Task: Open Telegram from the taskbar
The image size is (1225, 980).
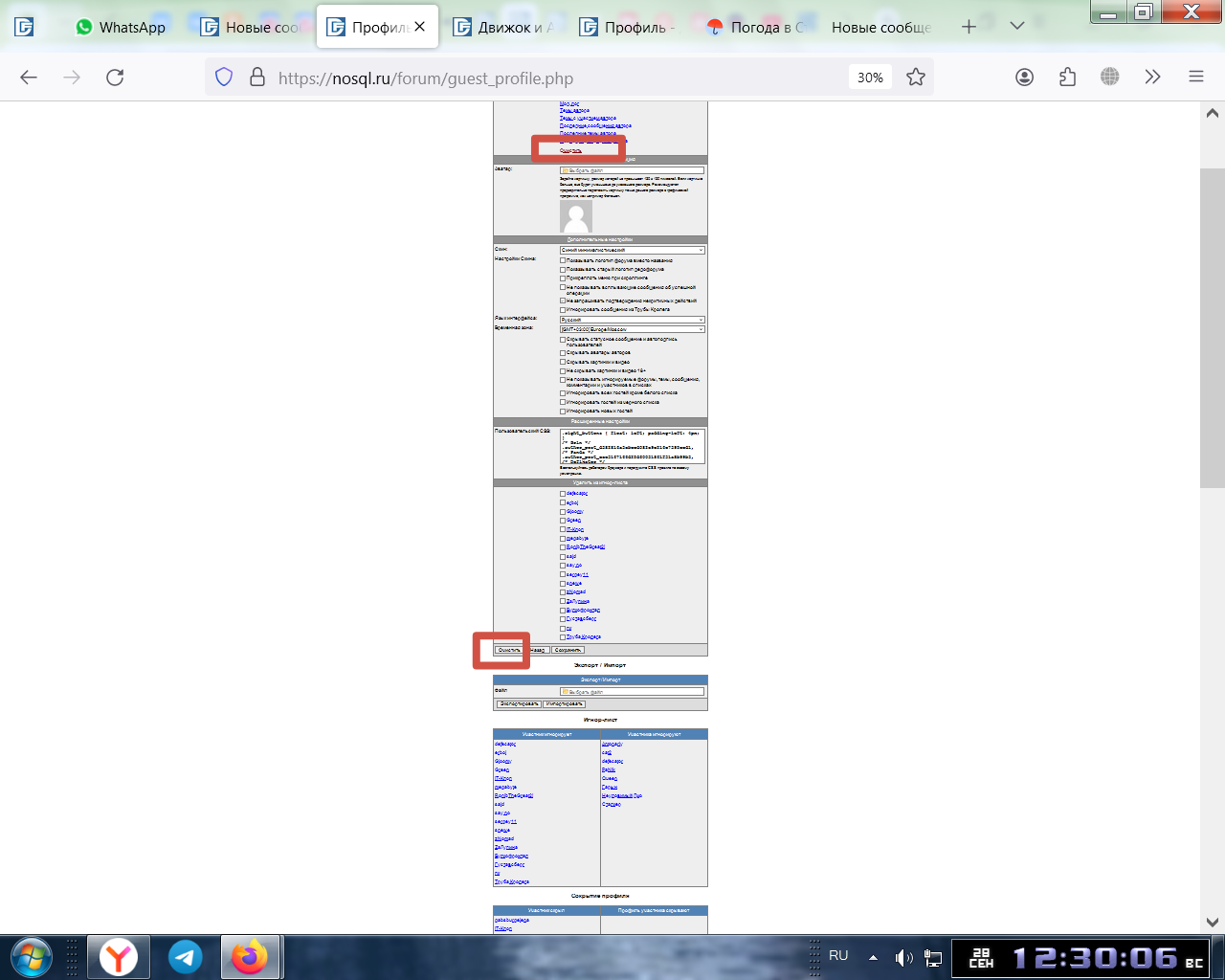Action: [x=186, y=957]
